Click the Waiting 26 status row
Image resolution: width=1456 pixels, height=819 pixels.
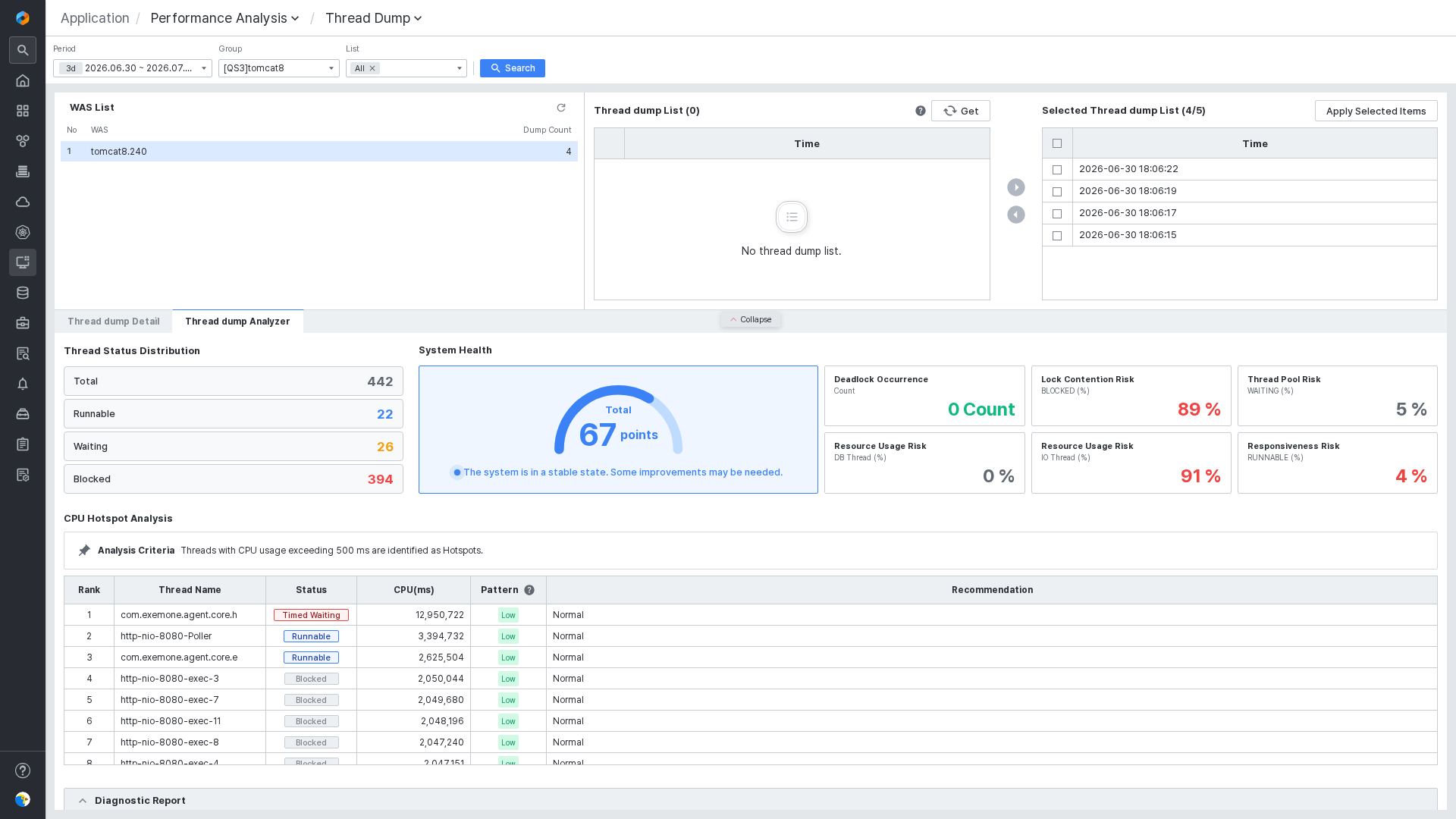234,447
